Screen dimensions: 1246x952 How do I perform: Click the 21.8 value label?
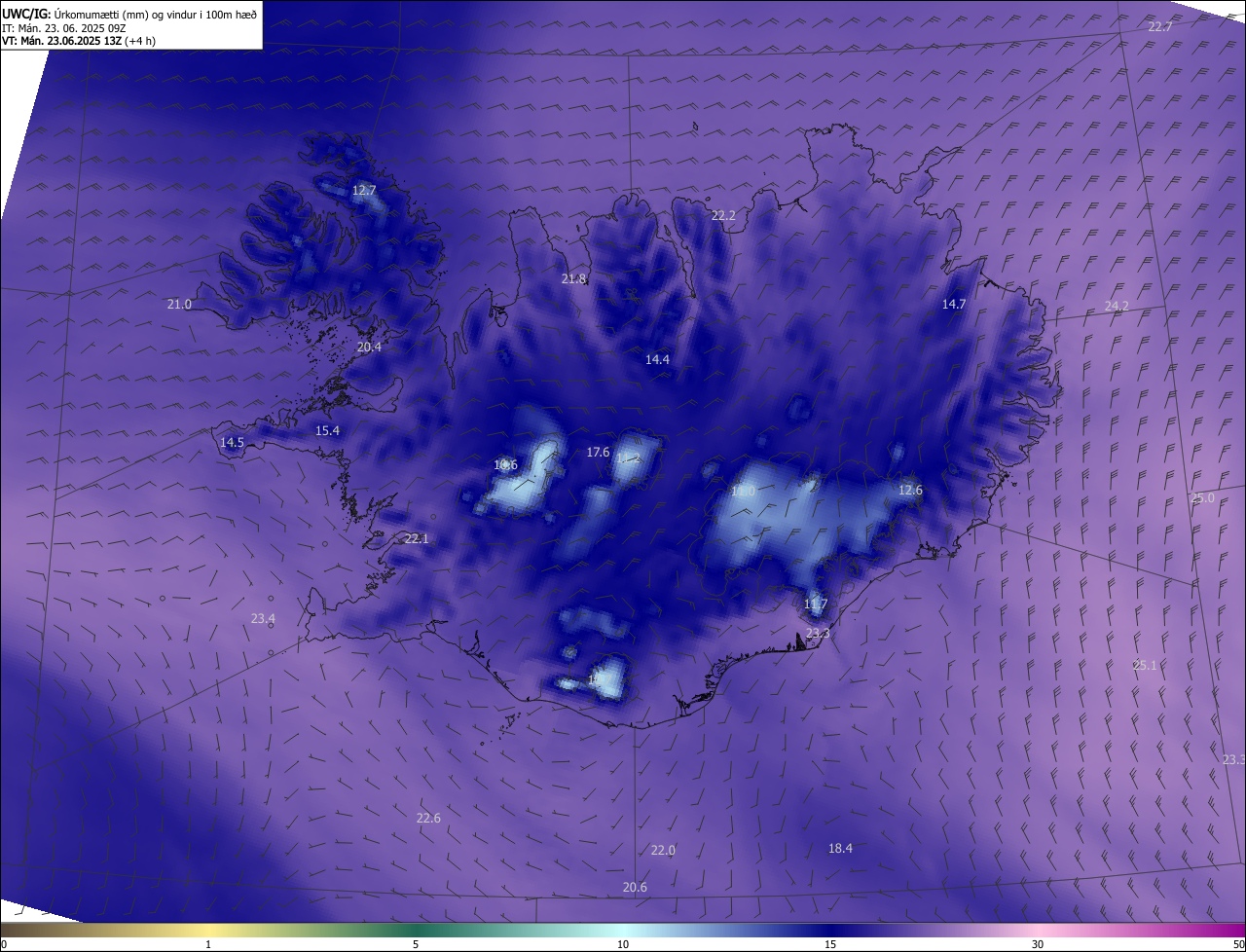click(x=574, y=279)
